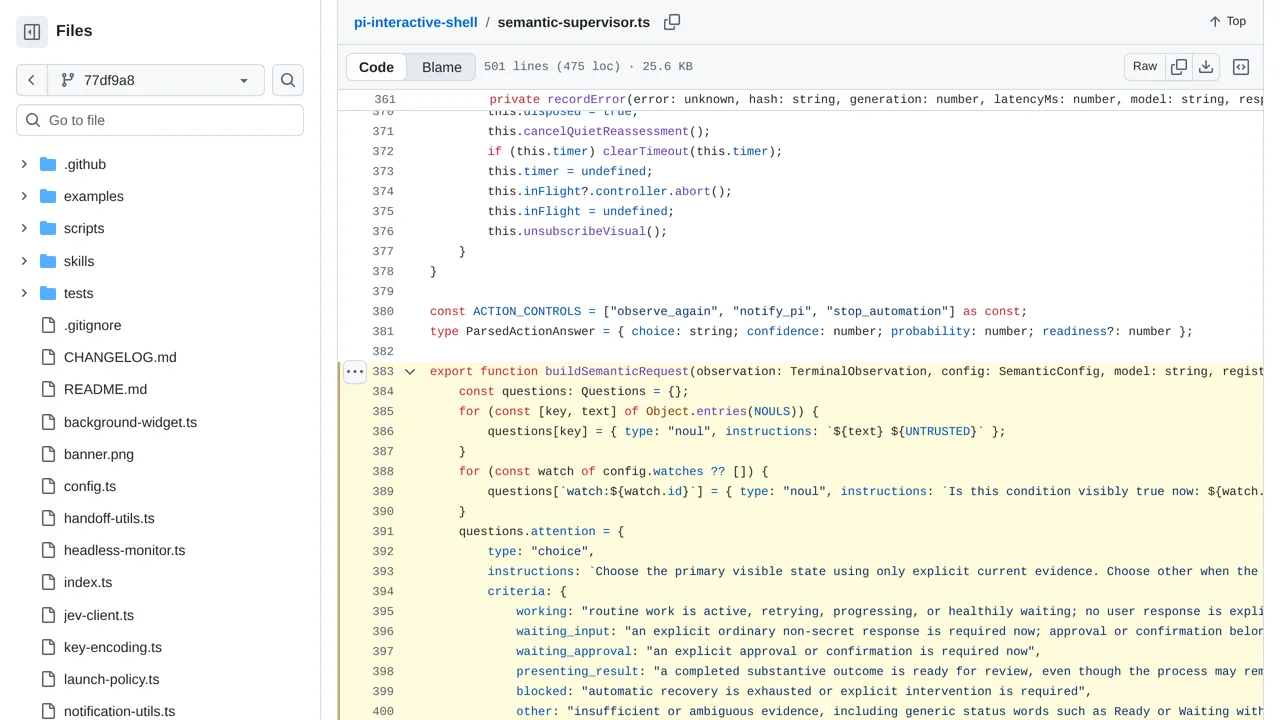
Task: Open background-widget.ts file
Action: click(x=130, y=422)
